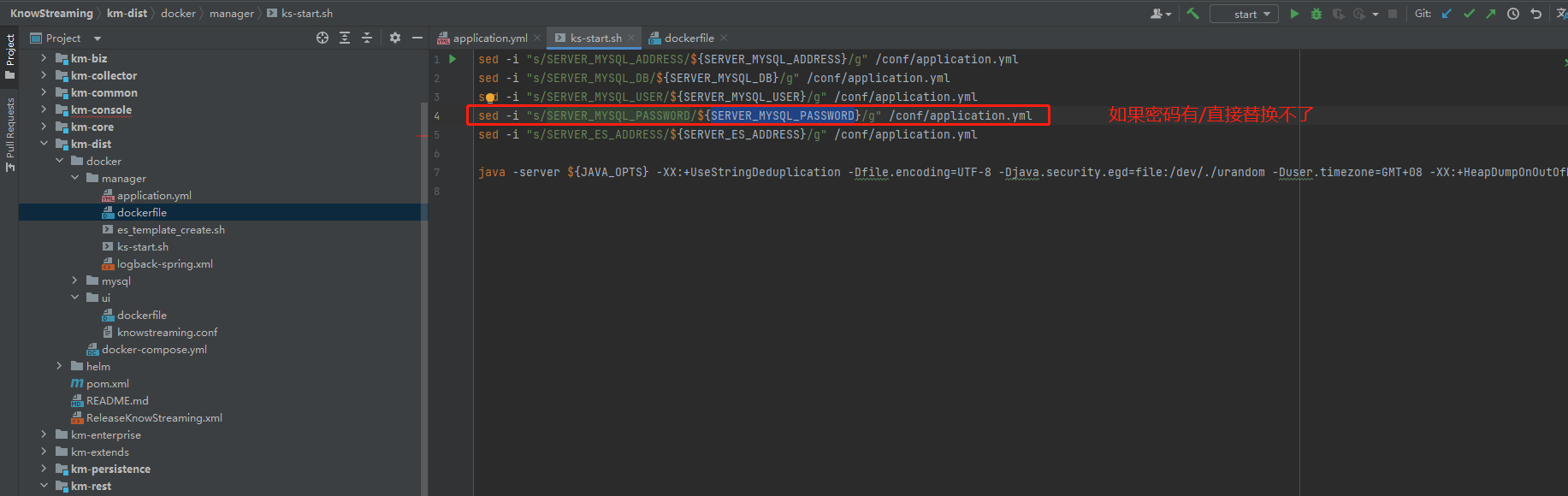The height and width of the screenshot is (496, 1568).
Task: Run the 'start' configuration
Action: [1294, 14]
